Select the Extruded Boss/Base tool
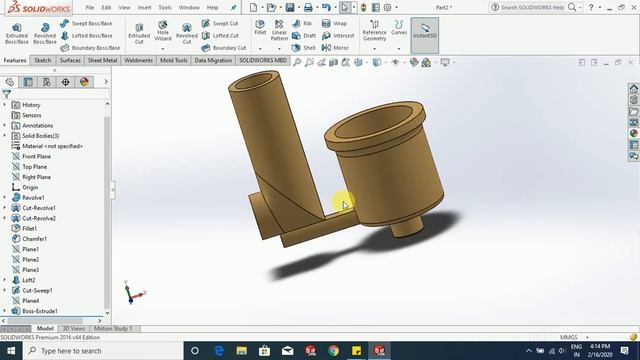Screen dimensions: 640x360 17,33
